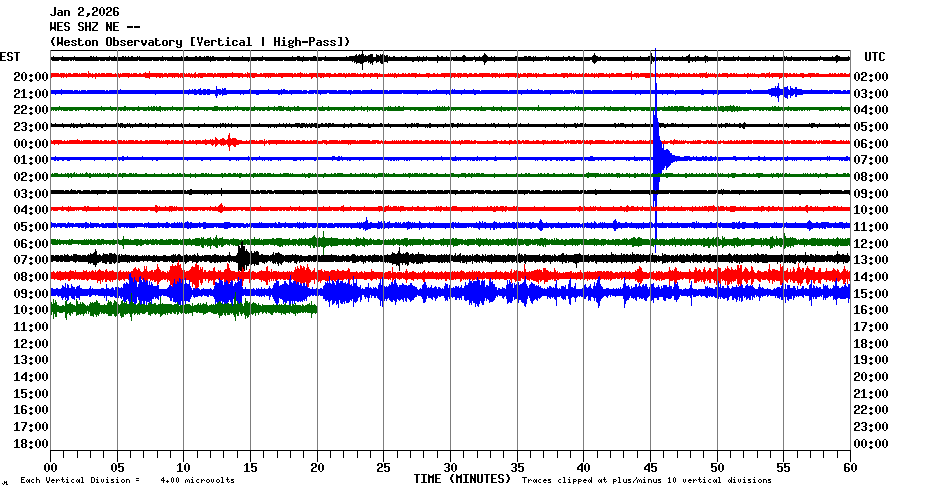Click the 16:00 UTC label on the right
Screen dimensions: 930x494
click(x=869, y=310)
